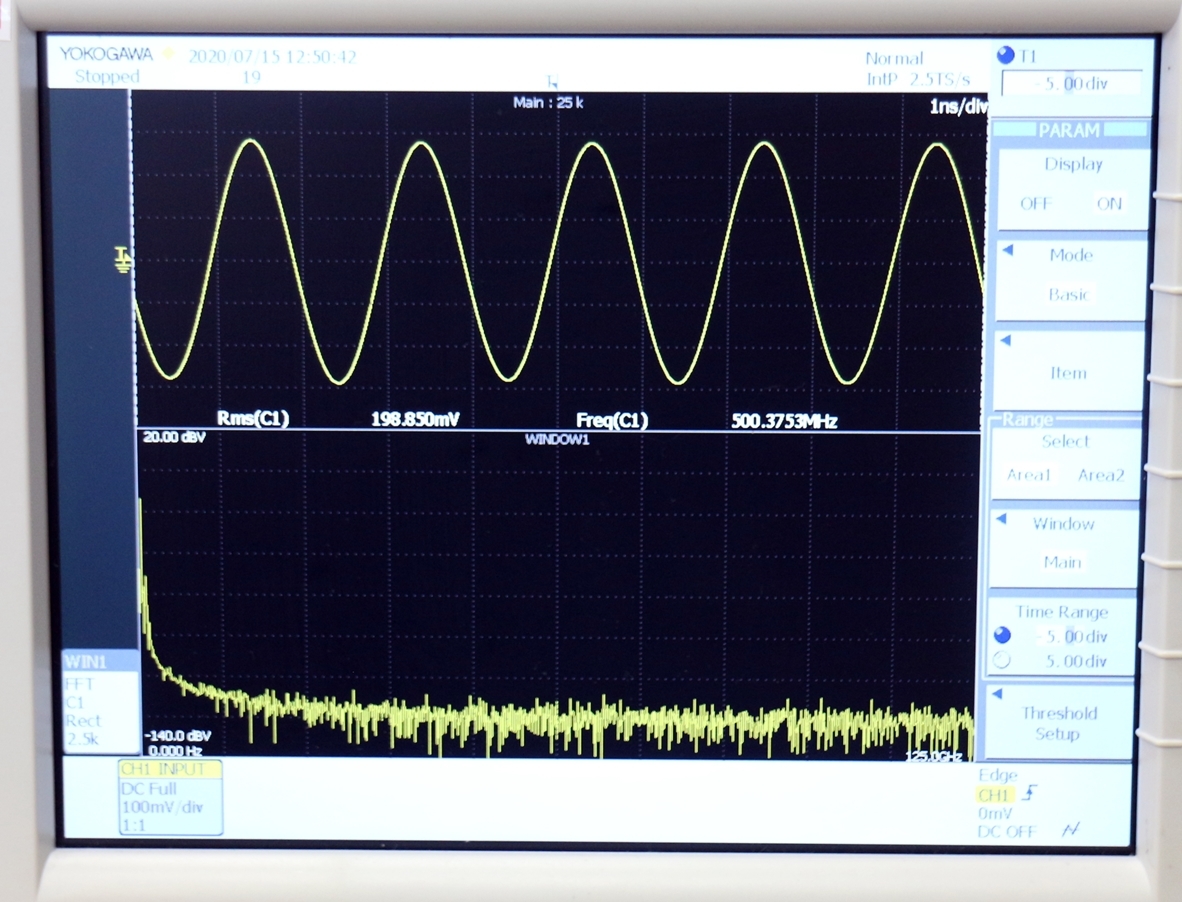Viewport: 1182px width, 902px height.
Task: Click the trigger position marker above waveform
Action: (551, 84)
